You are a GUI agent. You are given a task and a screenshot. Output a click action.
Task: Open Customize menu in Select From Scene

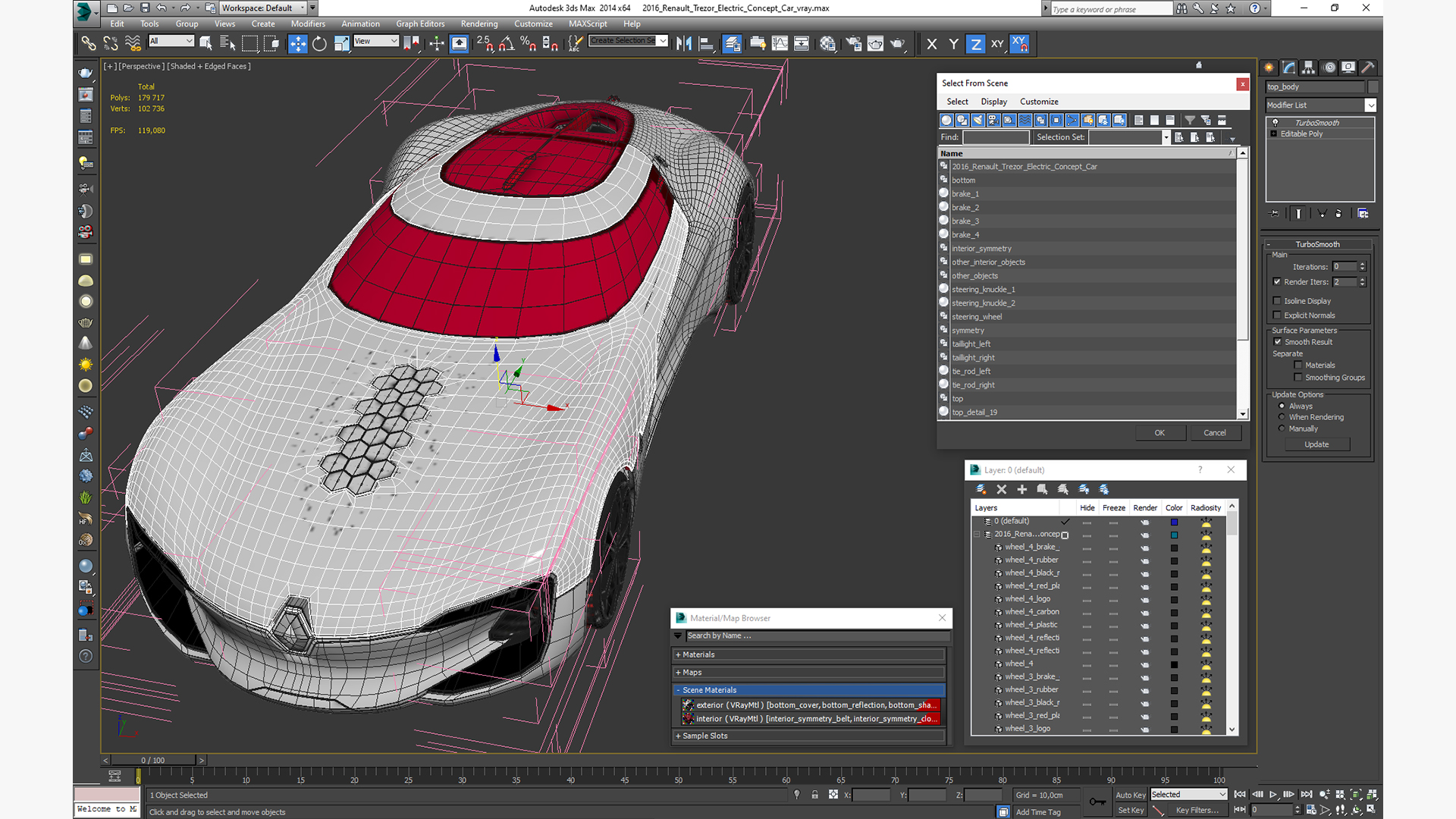[x=1039, y=102]
